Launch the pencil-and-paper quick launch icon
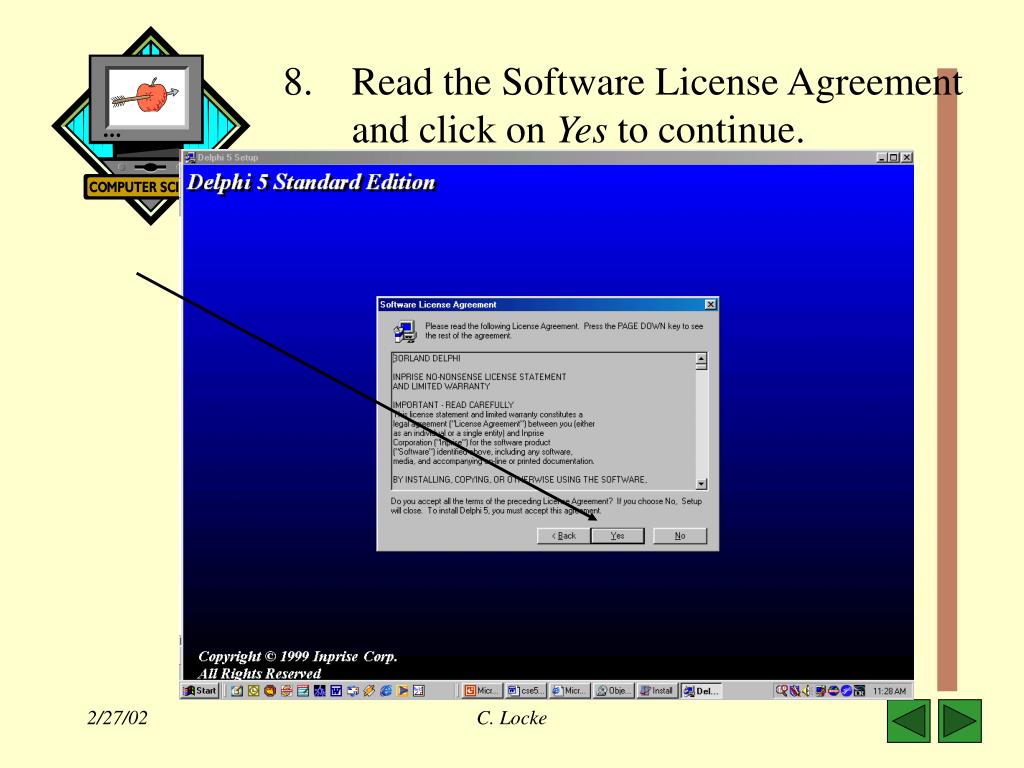The image size is (1024, 768). 237,690
